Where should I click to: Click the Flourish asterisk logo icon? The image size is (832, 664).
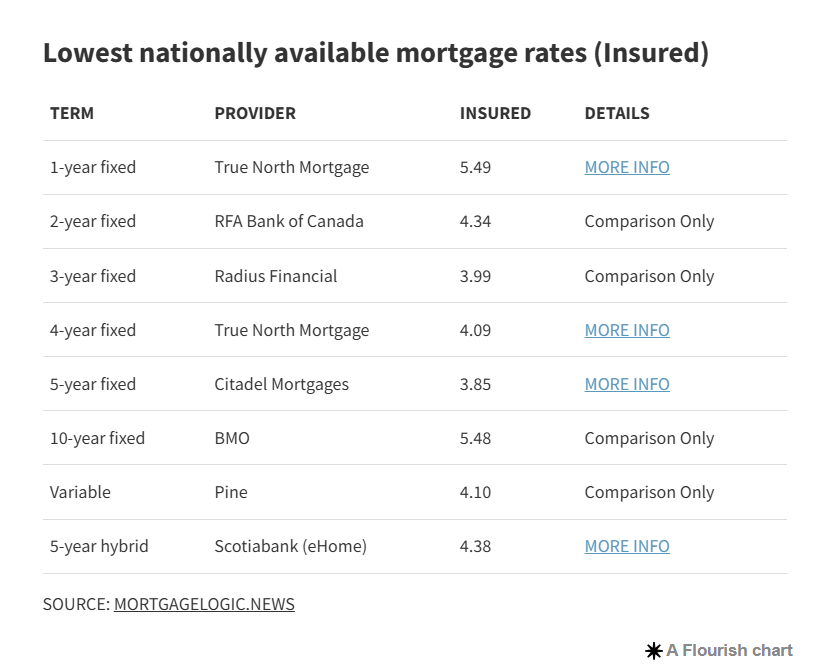click(x=654, y=651)
